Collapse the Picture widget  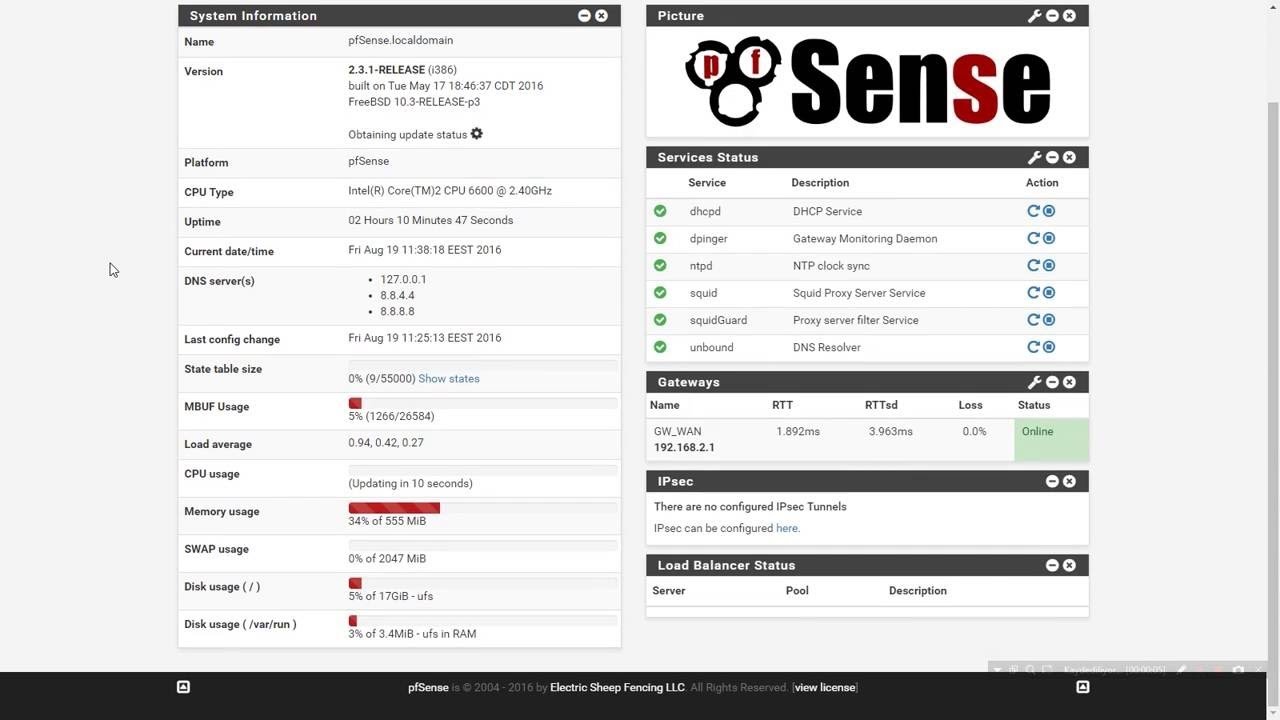1052,16
